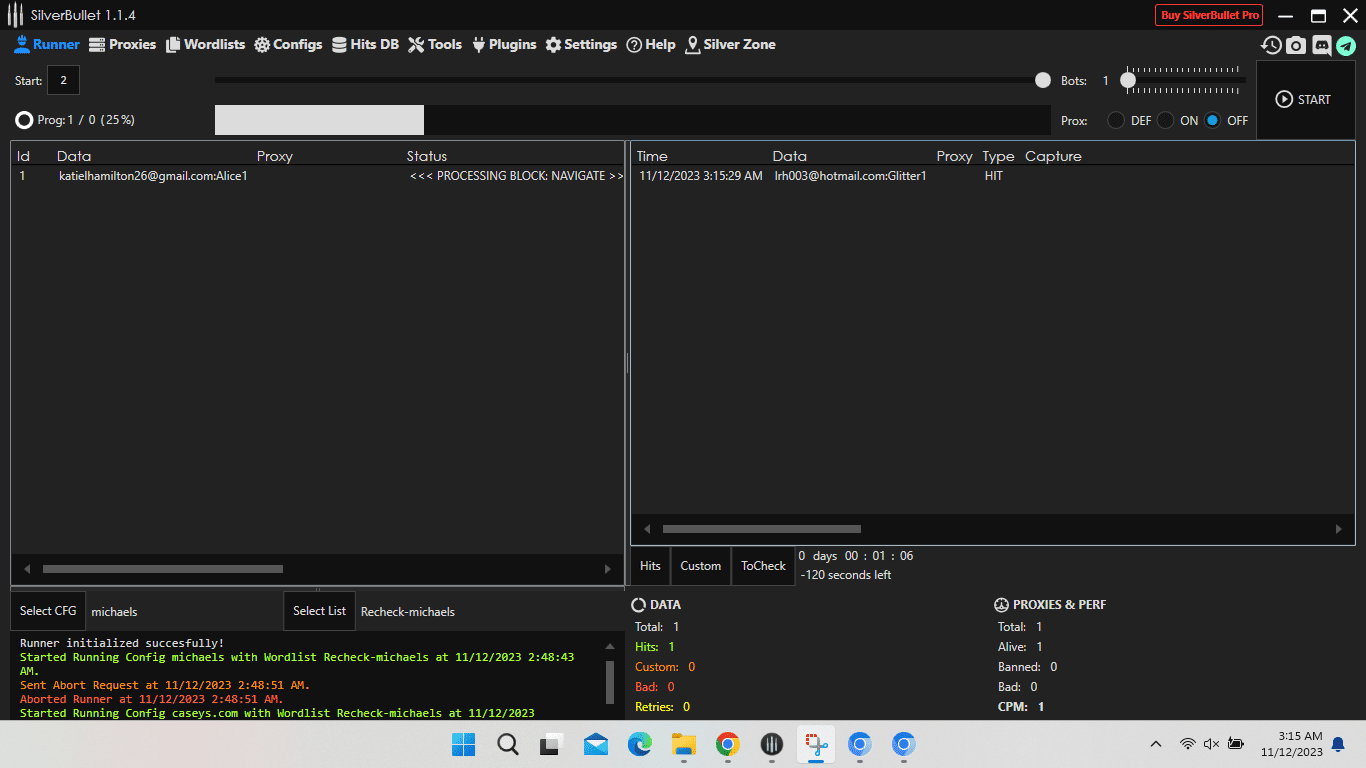Image resolution: width=1366 pixels, height=768 pixels.
Task: Switch to the ToCheck results tab
Action: pyautogui.click(x=763, y=566)
